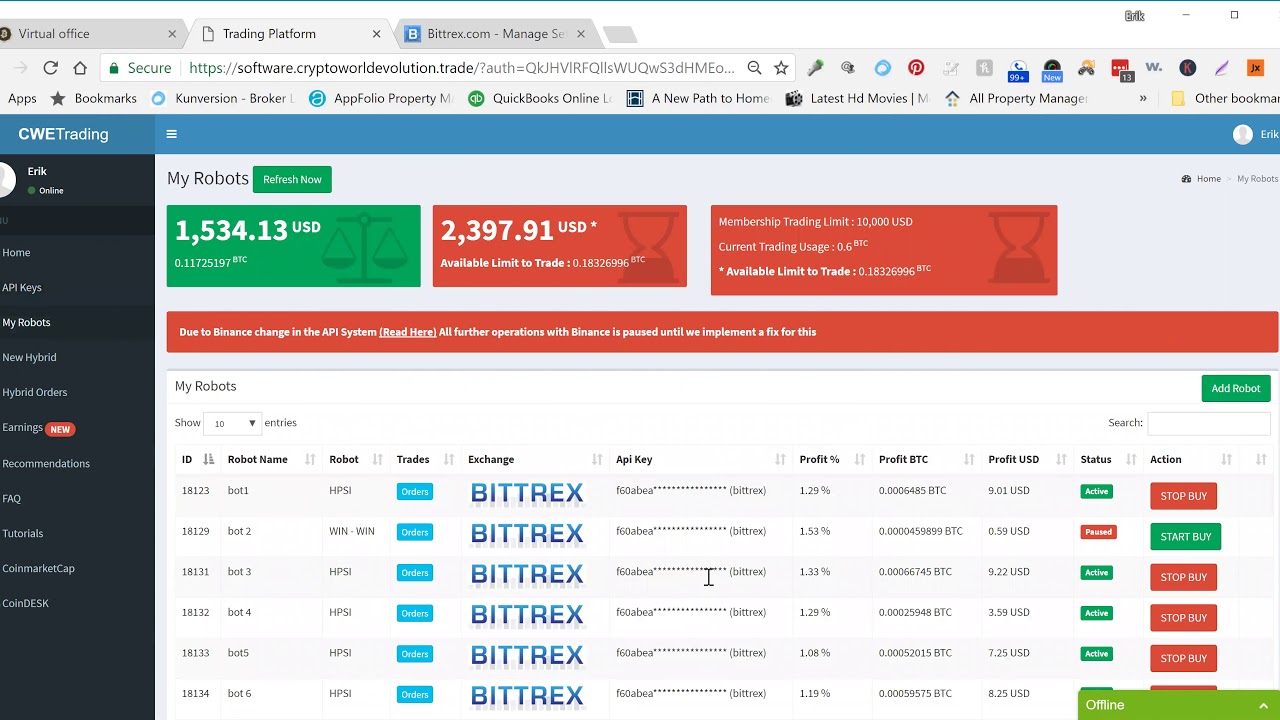The width and height of the screenshot is (1280, 720).
Task: Click the Read Here link in alert
Action: point(407,332)
